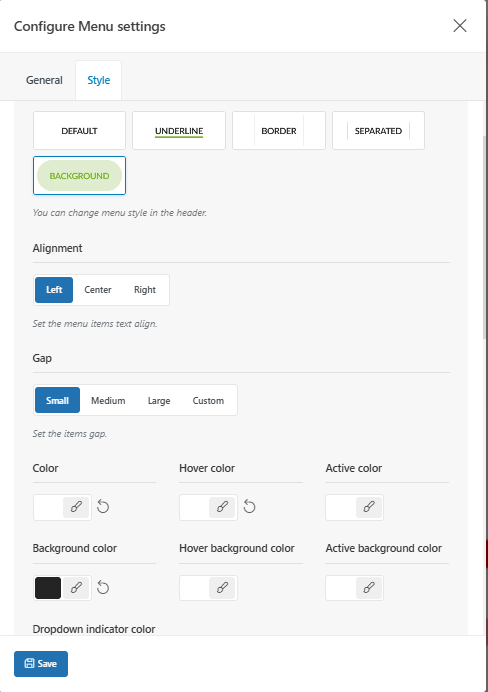Click 'Set the menu items text align.' hint
The image size is (488, 692).
[95, 323]
